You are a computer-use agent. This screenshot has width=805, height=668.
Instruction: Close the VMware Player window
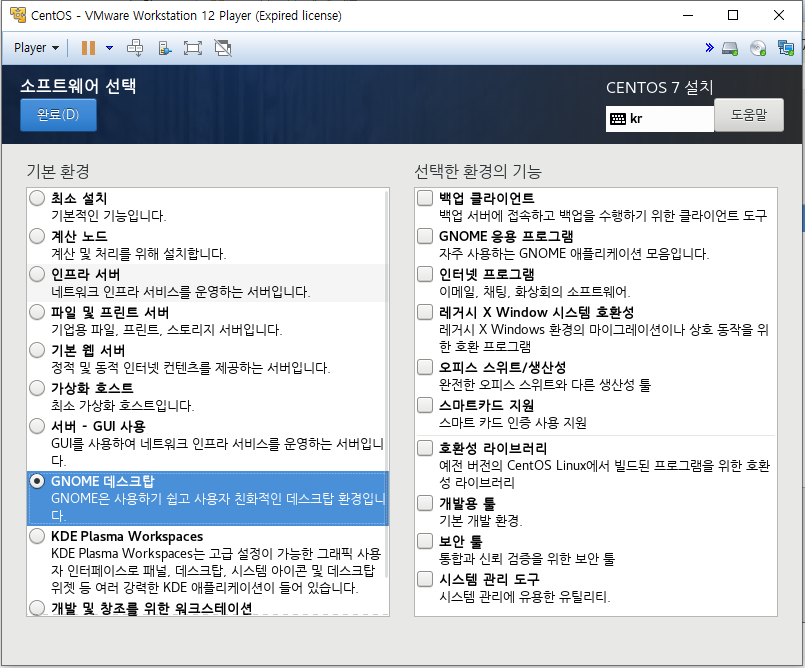click(779, 15)
